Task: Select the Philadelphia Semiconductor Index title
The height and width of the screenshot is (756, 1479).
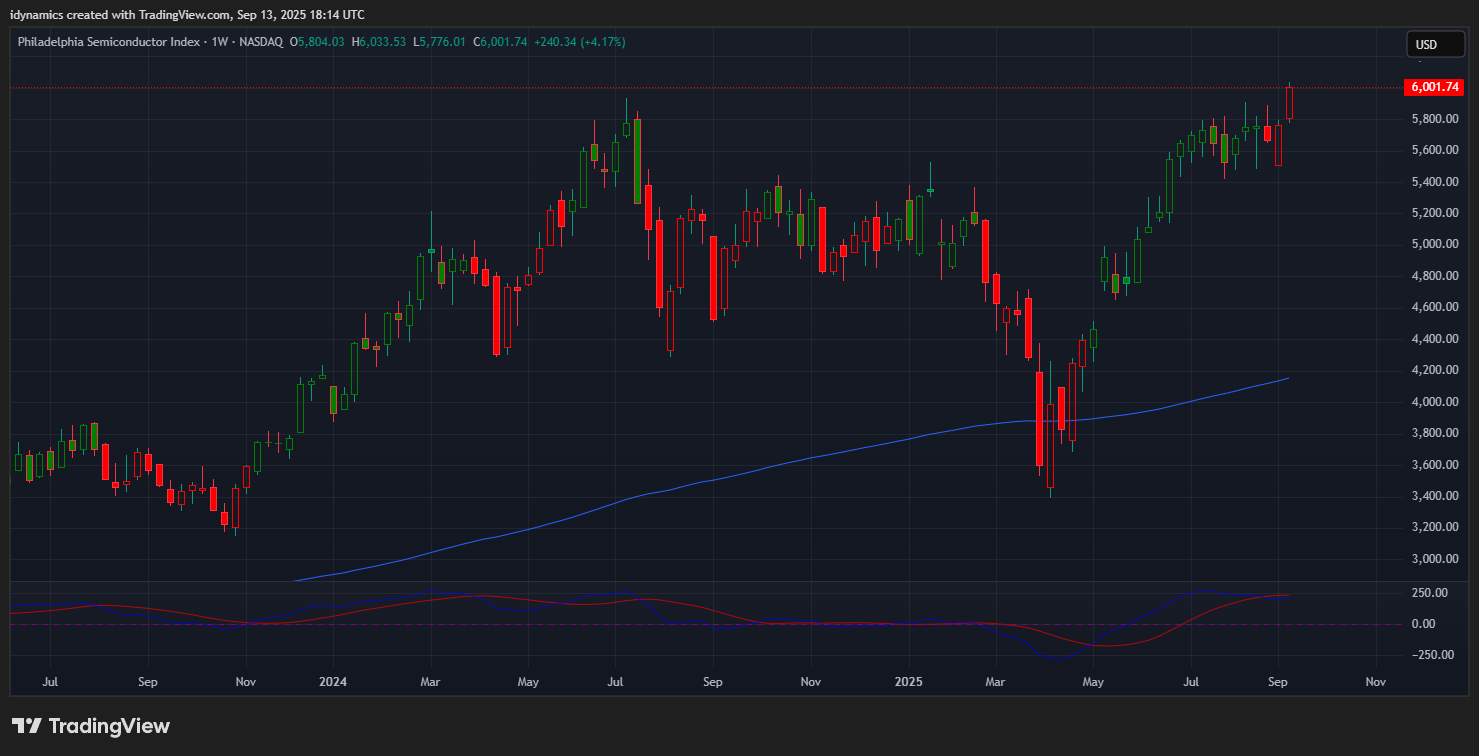Action: [x=109, y=42]
